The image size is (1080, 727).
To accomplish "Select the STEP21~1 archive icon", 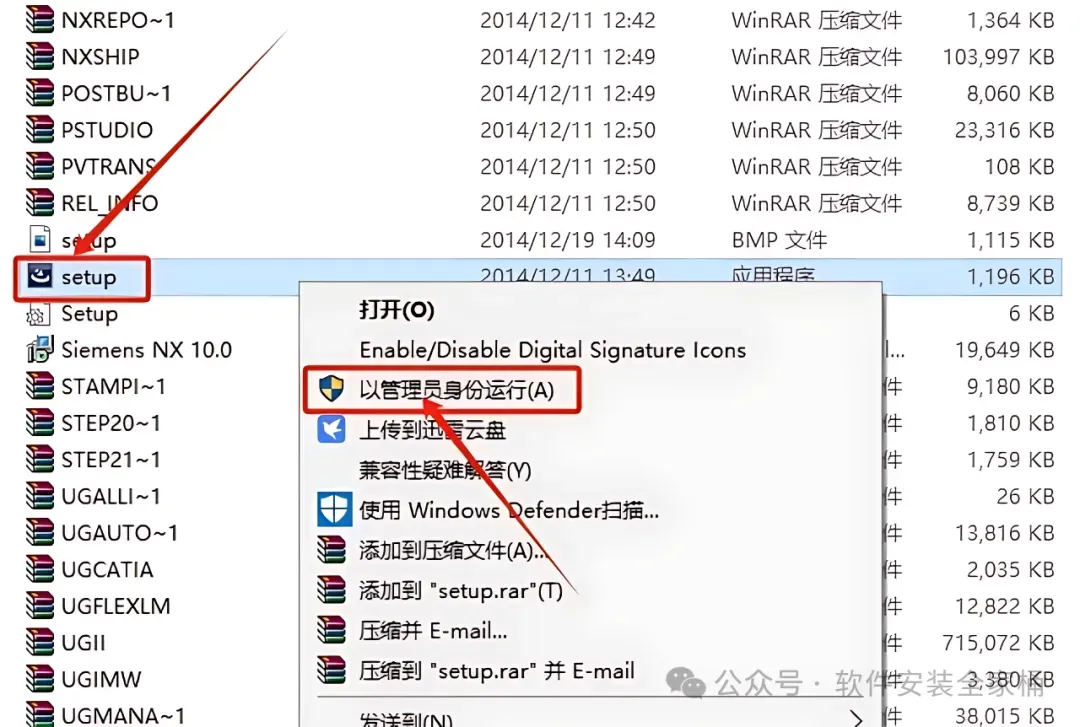I will (40, 459).
